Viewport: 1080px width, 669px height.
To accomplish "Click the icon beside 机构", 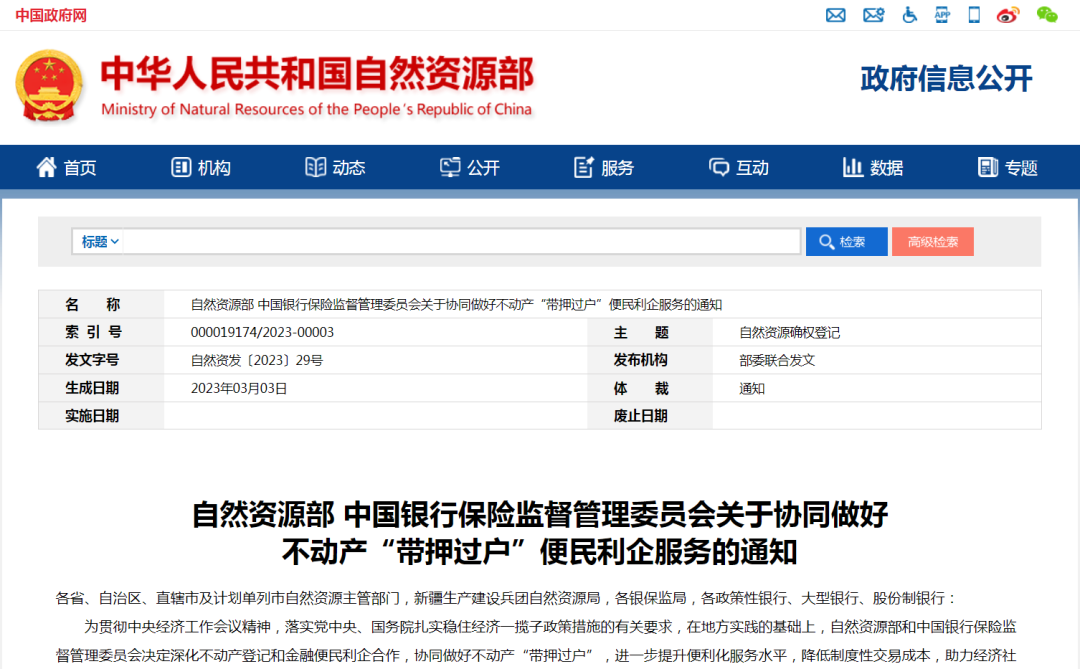I will 180,167.
